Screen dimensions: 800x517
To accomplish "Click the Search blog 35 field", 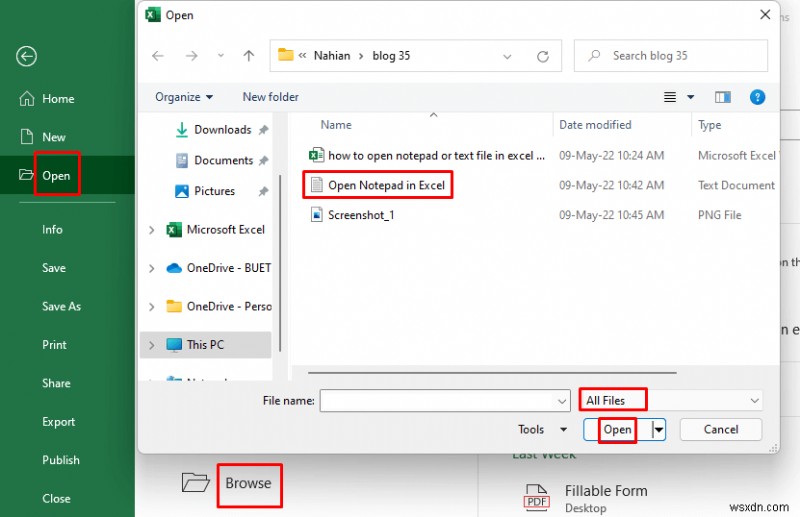I will pyautogui.click(x=671, y=56).
